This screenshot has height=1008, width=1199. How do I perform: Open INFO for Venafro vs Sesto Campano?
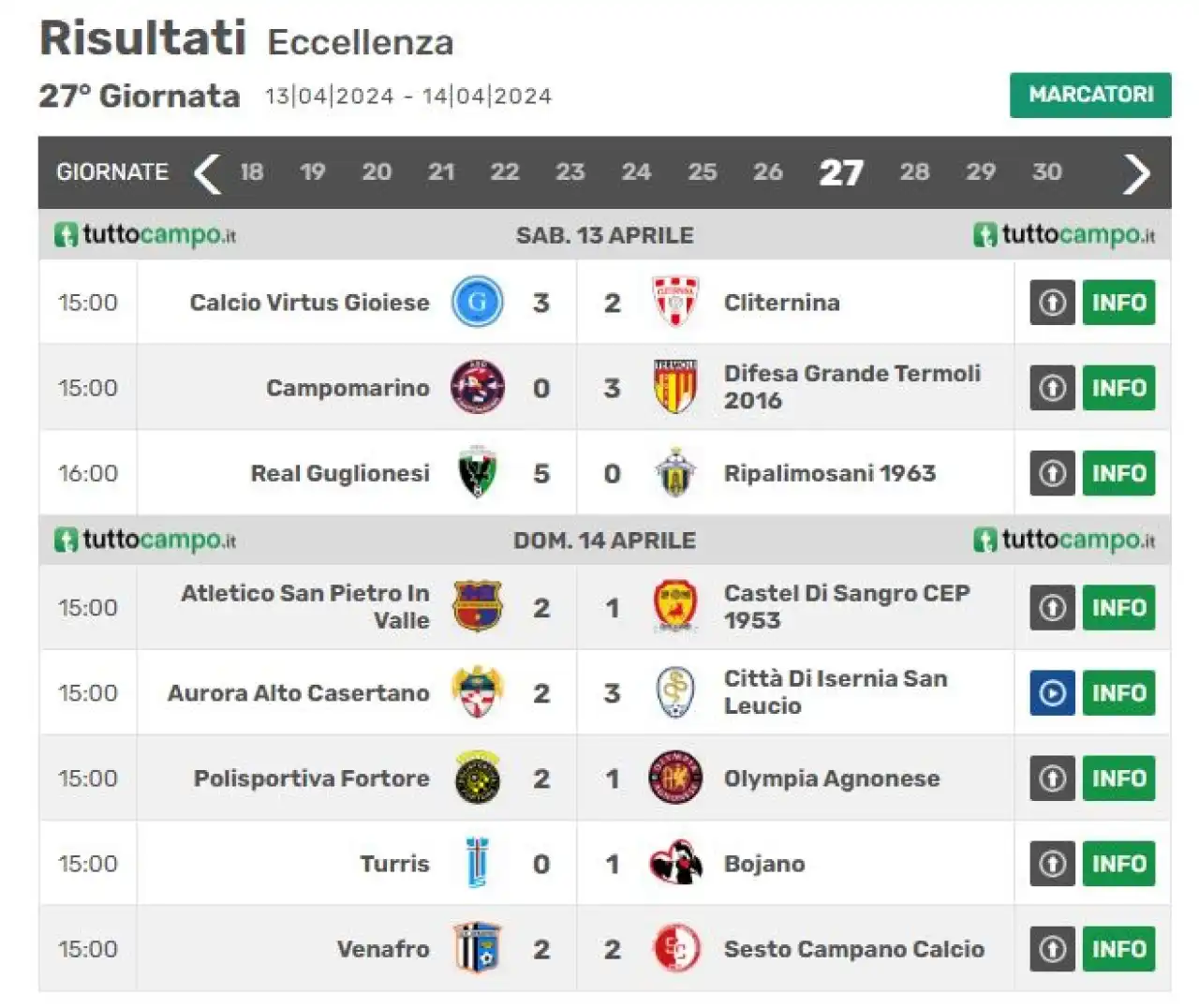tap(1118, 949)
